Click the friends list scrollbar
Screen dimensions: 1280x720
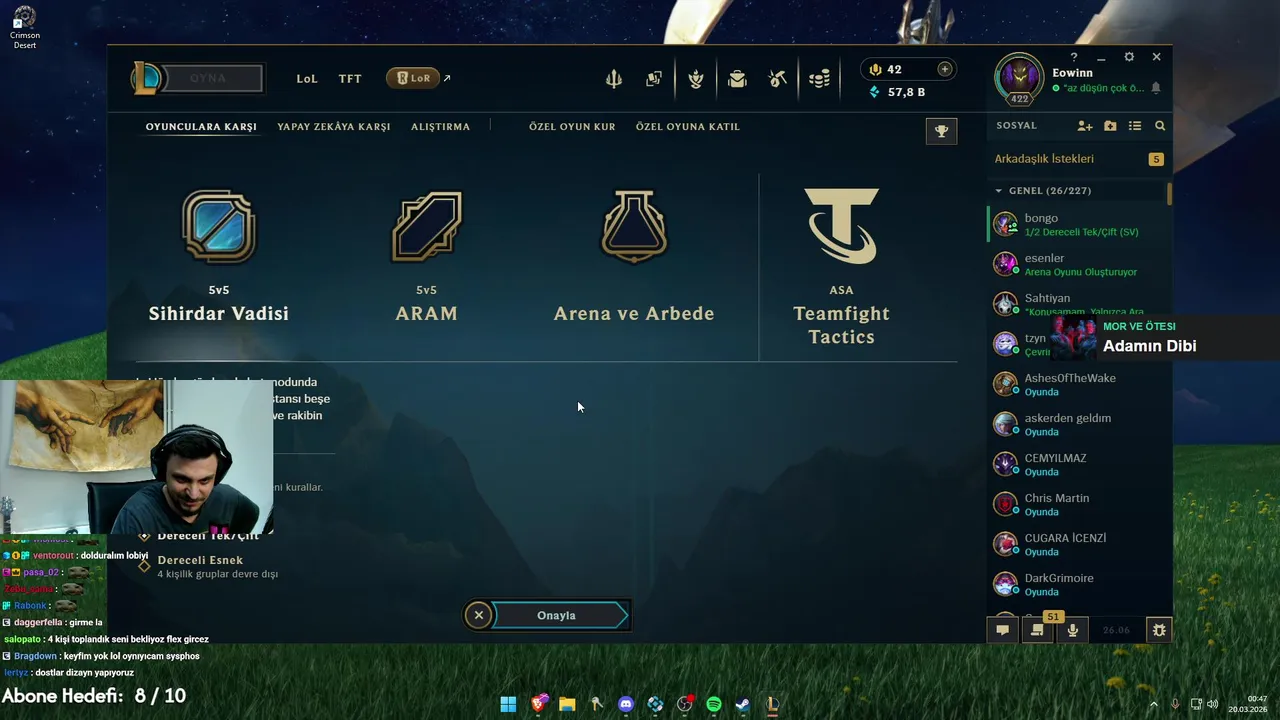[x=1169, y=194]
